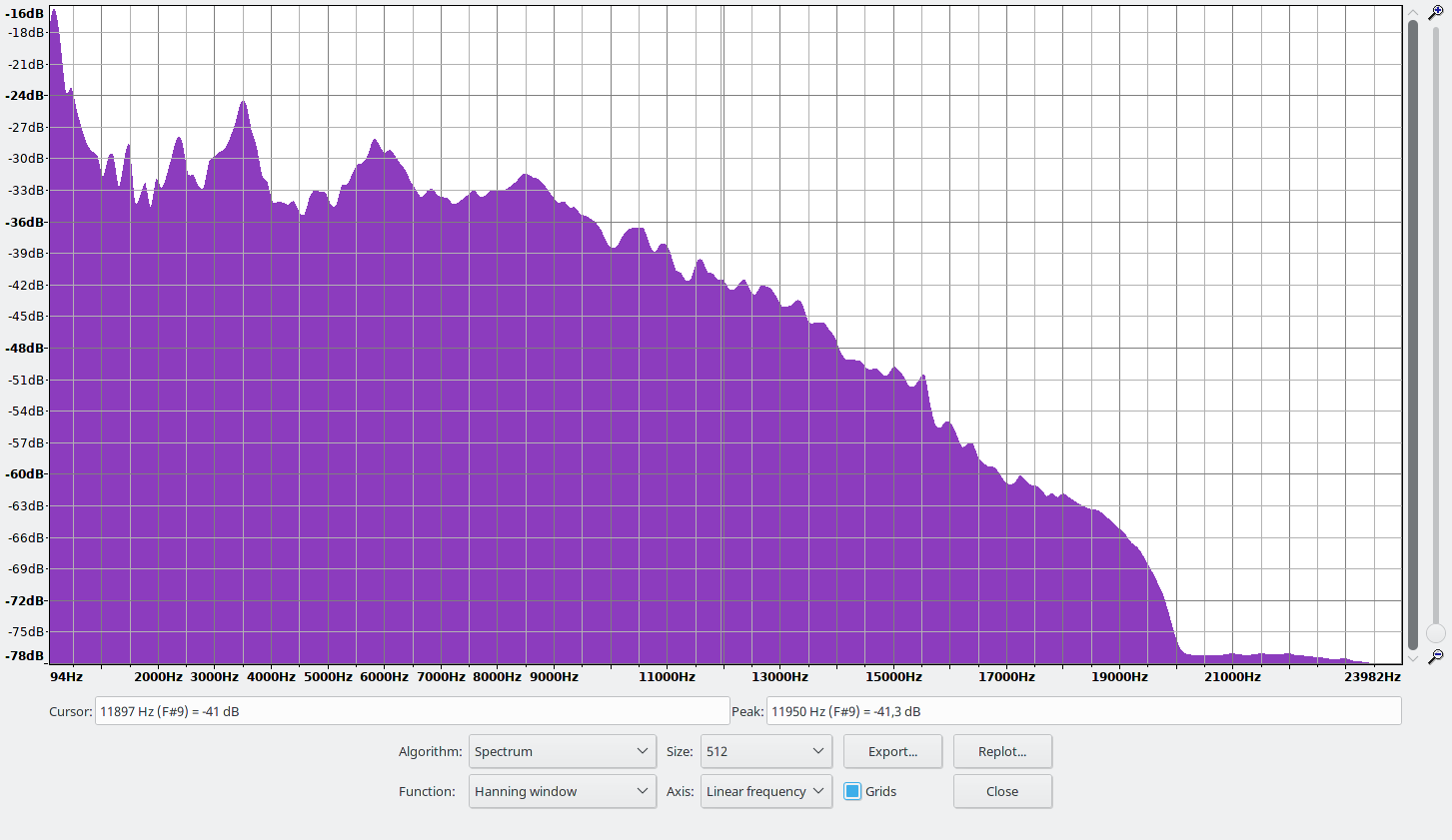Click the 15000Hz frequency axis label
The width and height of the screenshot is (1452, 840).
tap(893, 676)
